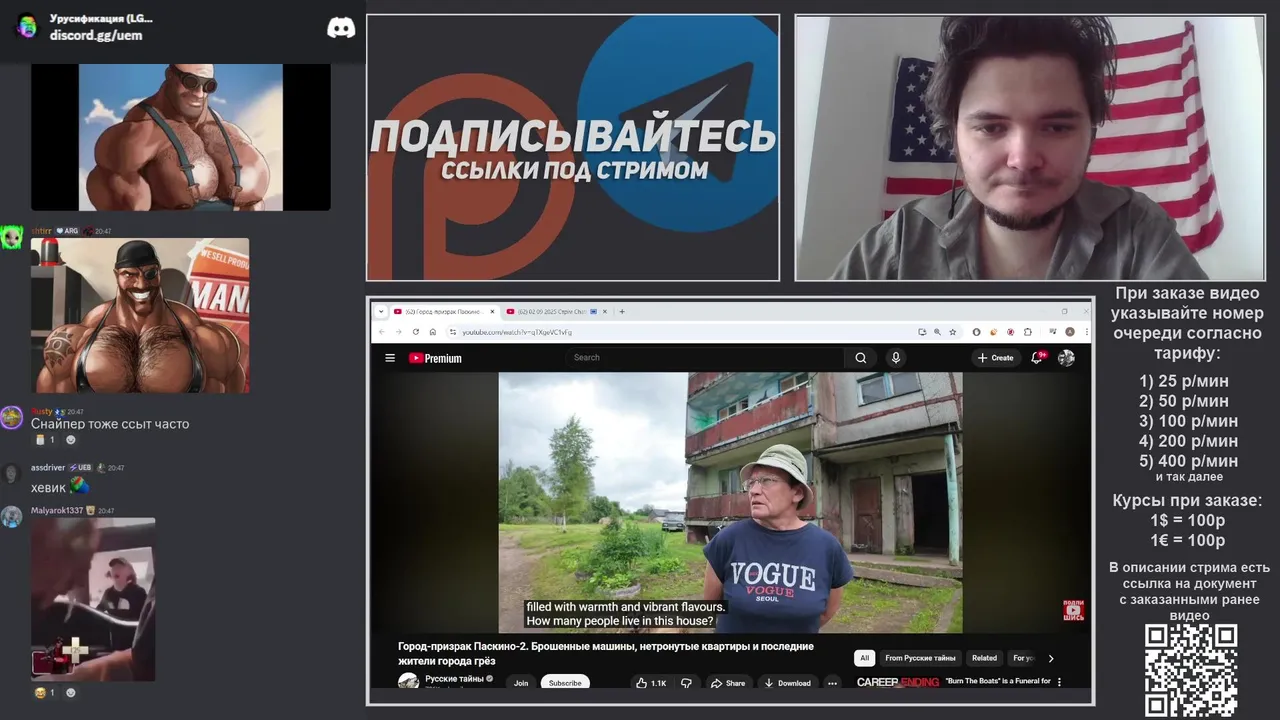Click the channel avatar of Русские тайны

(408, 682)
